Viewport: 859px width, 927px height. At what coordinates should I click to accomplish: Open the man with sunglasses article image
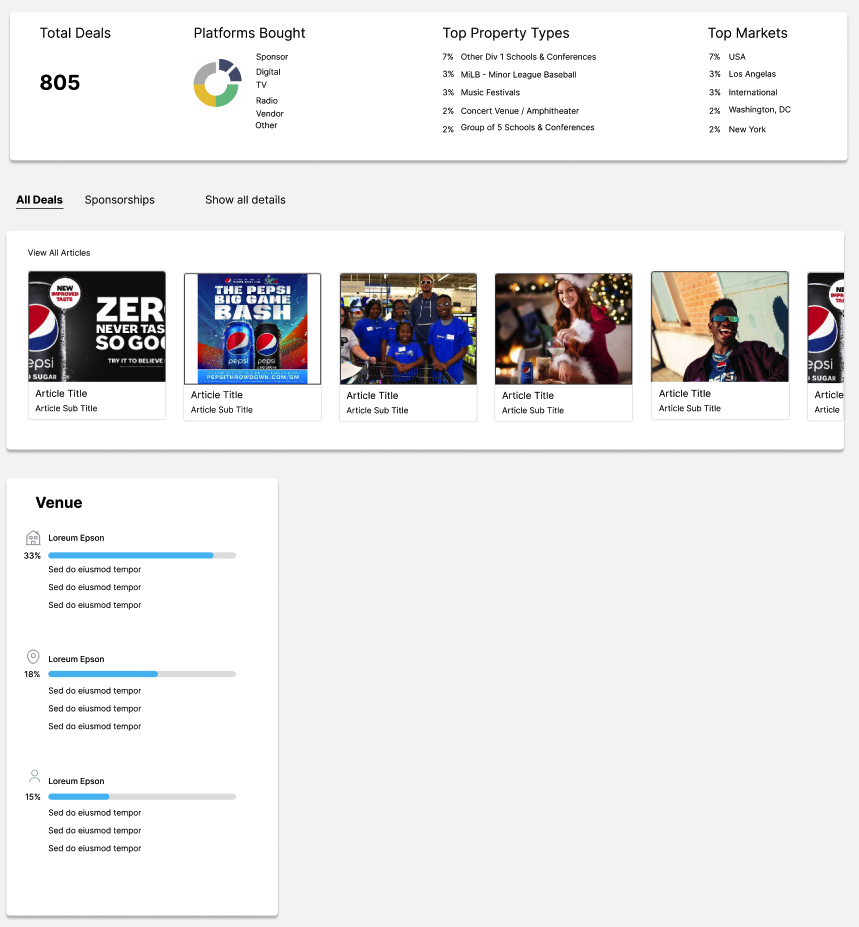(720, 326)
